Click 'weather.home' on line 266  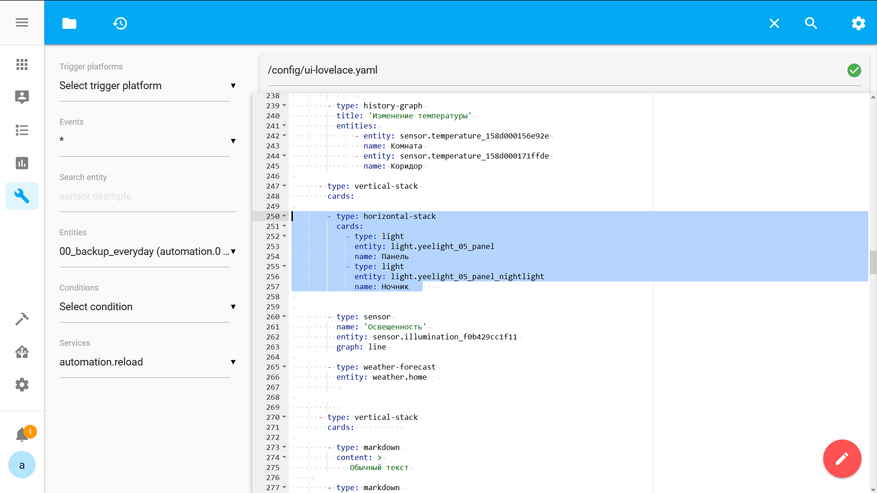coord(399,377)
